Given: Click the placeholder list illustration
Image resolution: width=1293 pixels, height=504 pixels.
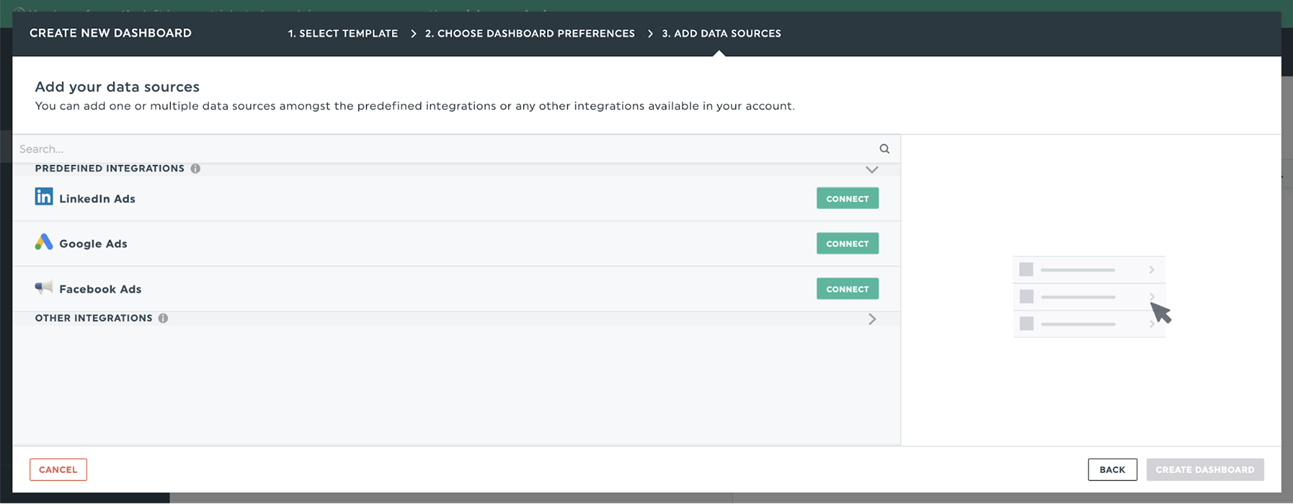Looking at the screenshot, I should tap(1090, 297).
